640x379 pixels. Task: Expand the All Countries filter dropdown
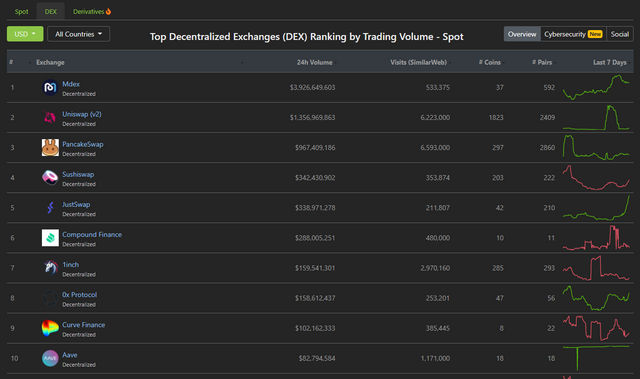tap(78, 34)
